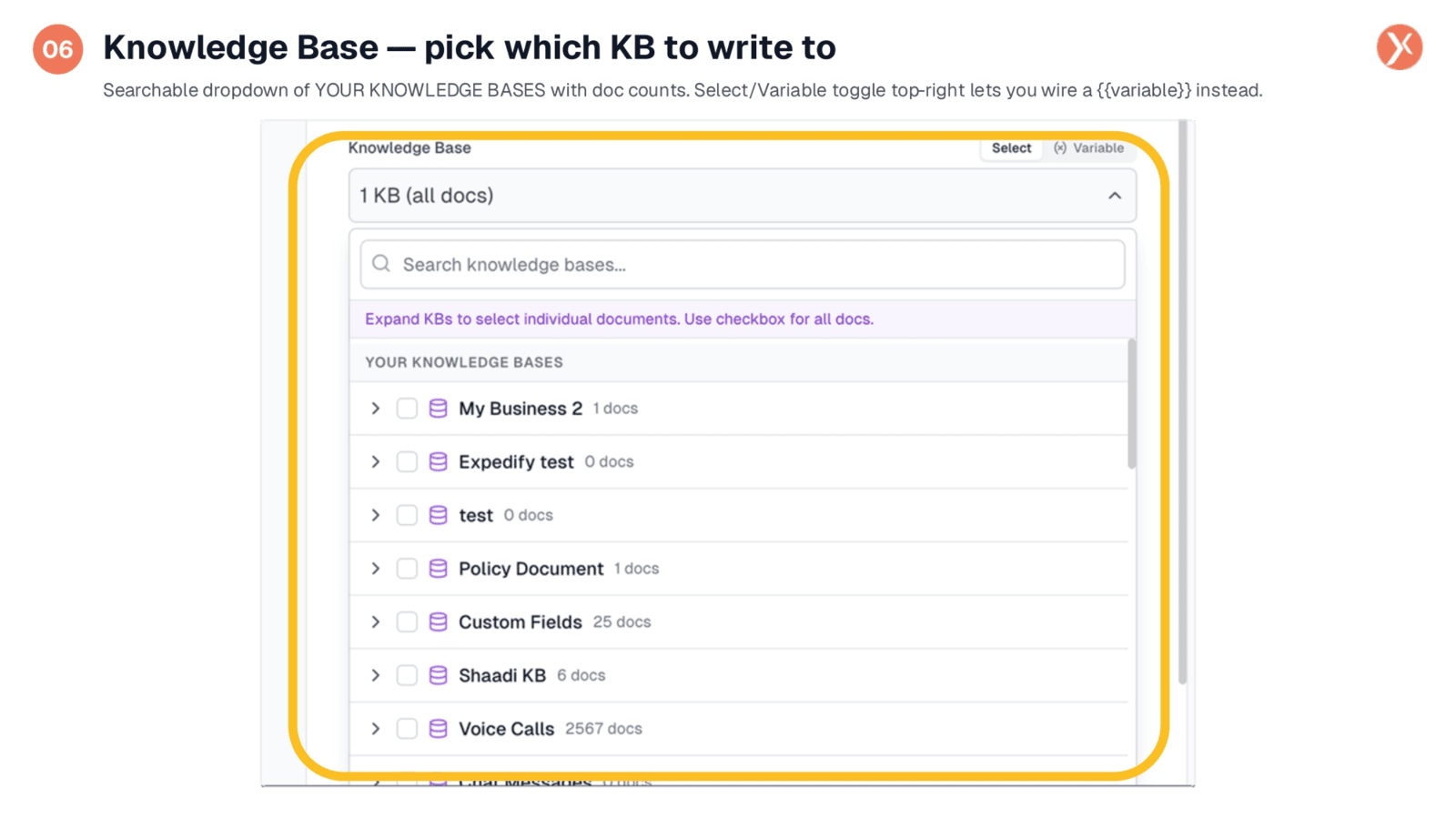
Task: Expand the Shaadi KB knowledge base
Action: click(375, 675)
